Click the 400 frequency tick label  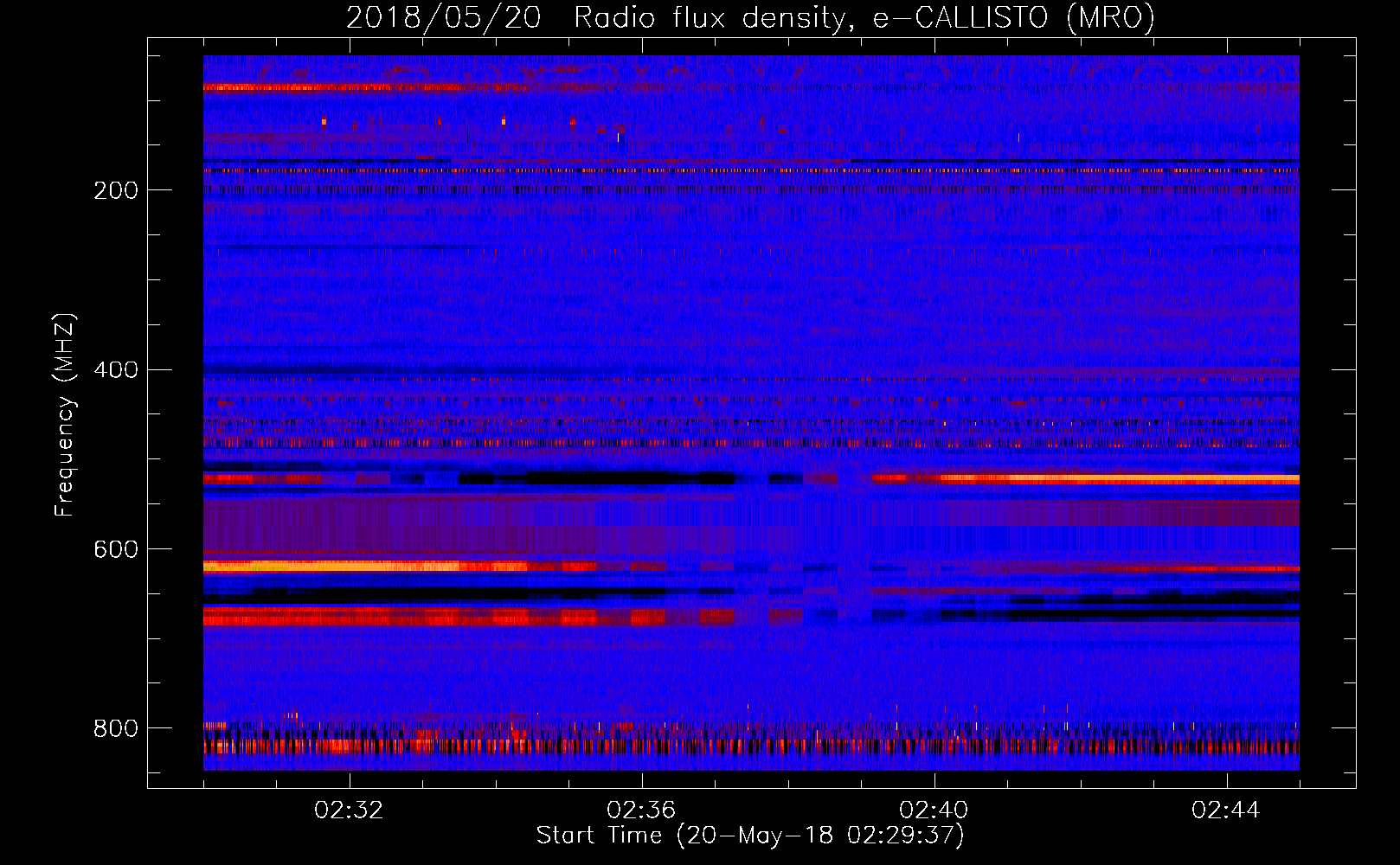116,370
